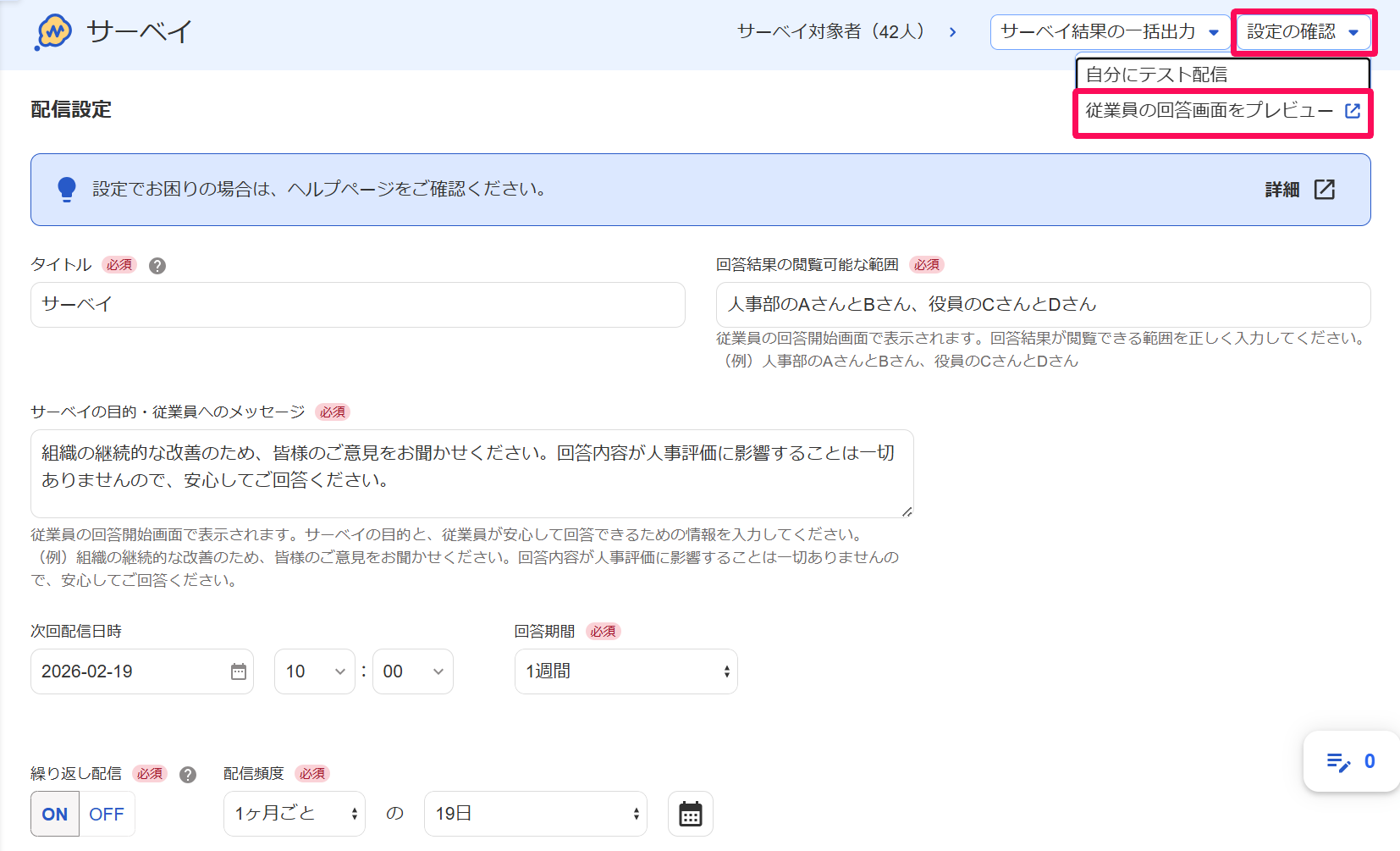Click the resize handle of the message textarea
The image size is (1400, 851).
(907, 511)
